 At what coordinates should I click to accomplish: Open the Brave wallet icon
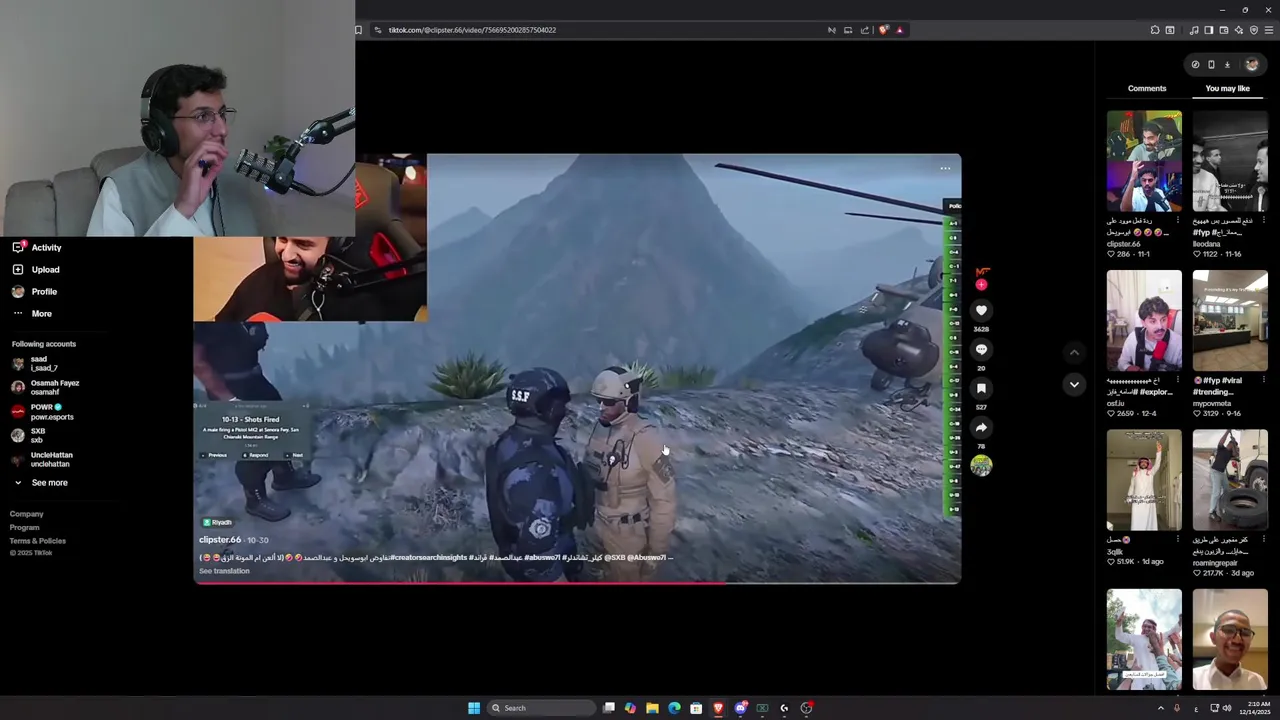click(1224, 30)
